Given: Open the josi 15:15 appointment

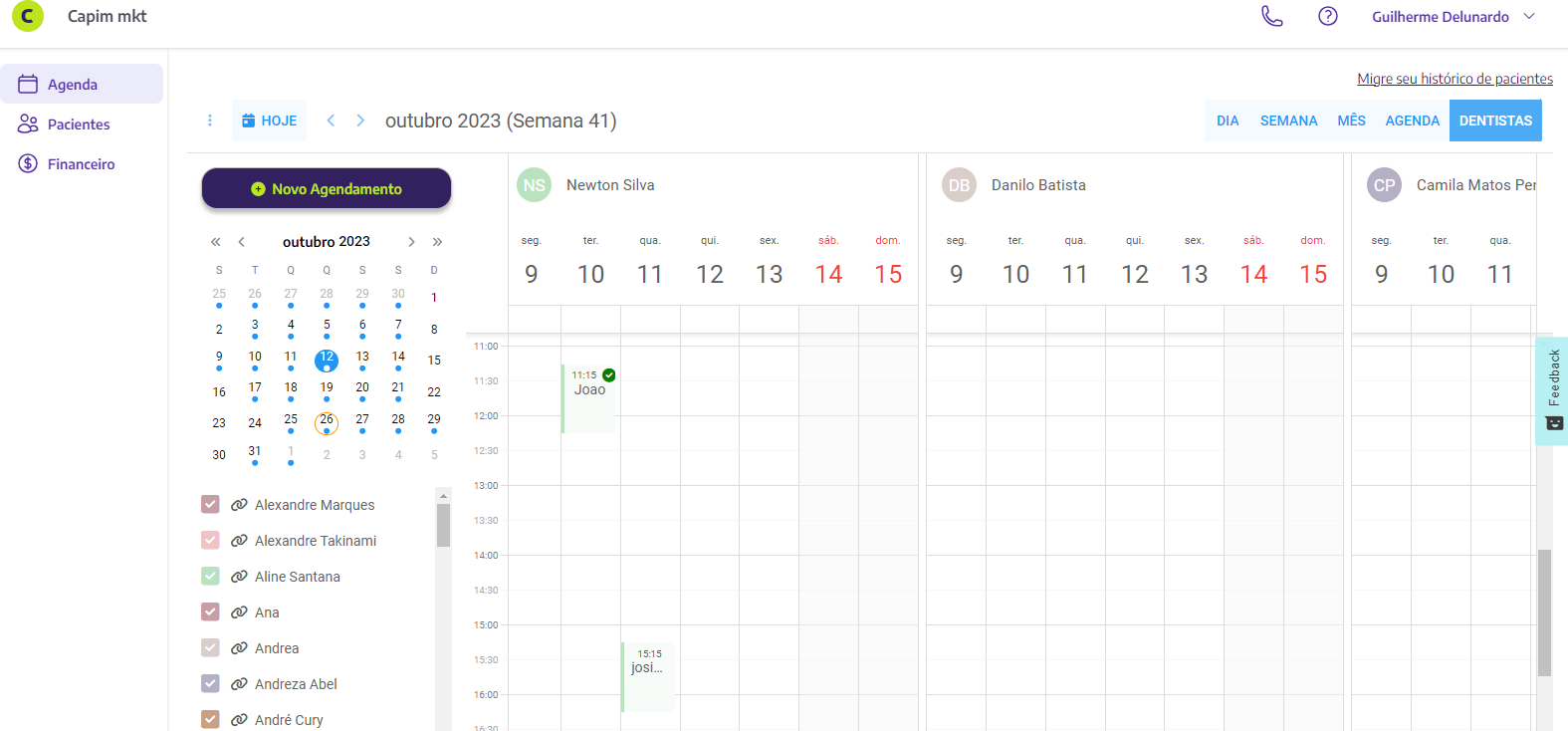Looking at the screenshot, I should click(648, 677).
